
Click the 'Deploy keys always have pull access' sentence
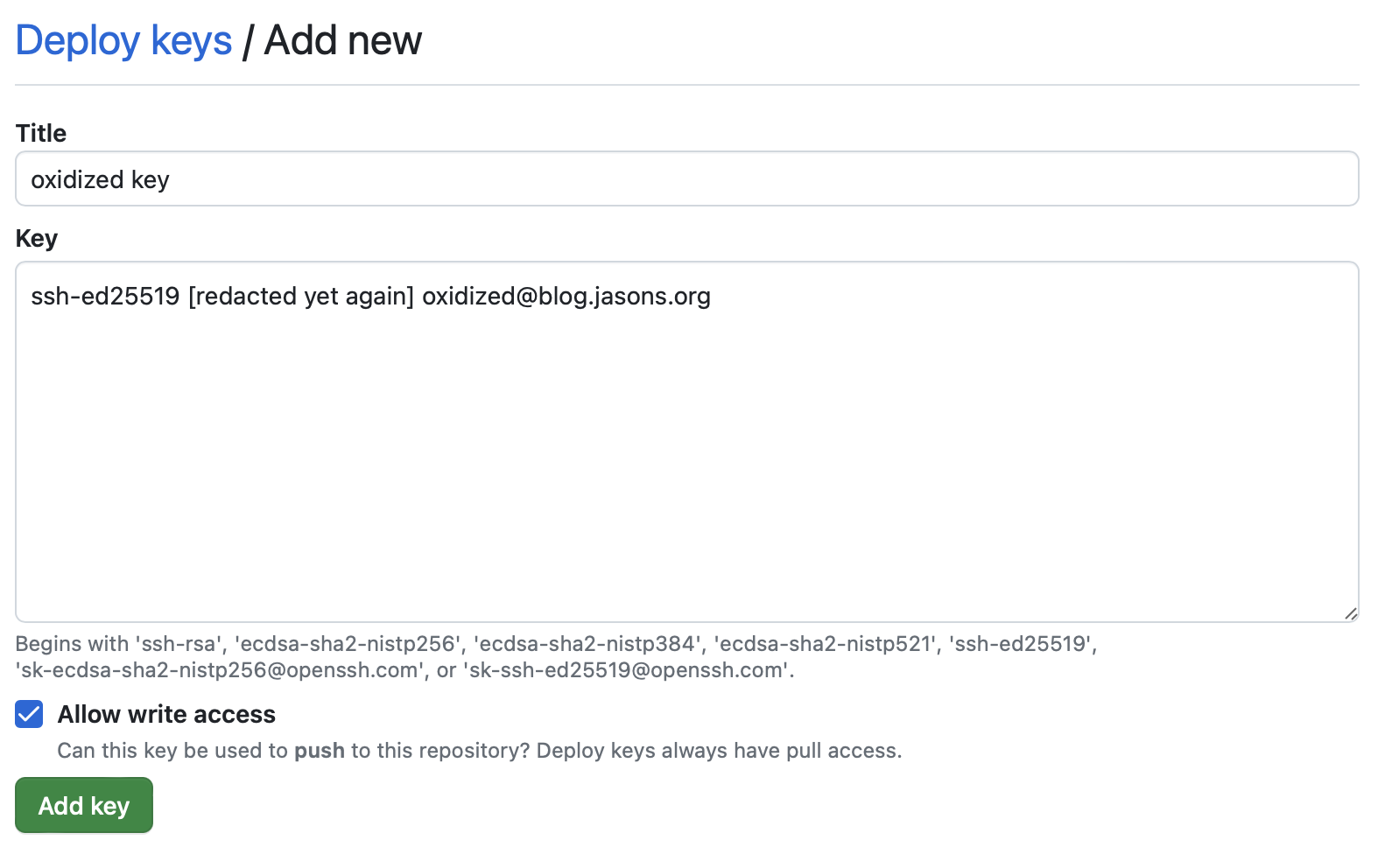[718, 751]
